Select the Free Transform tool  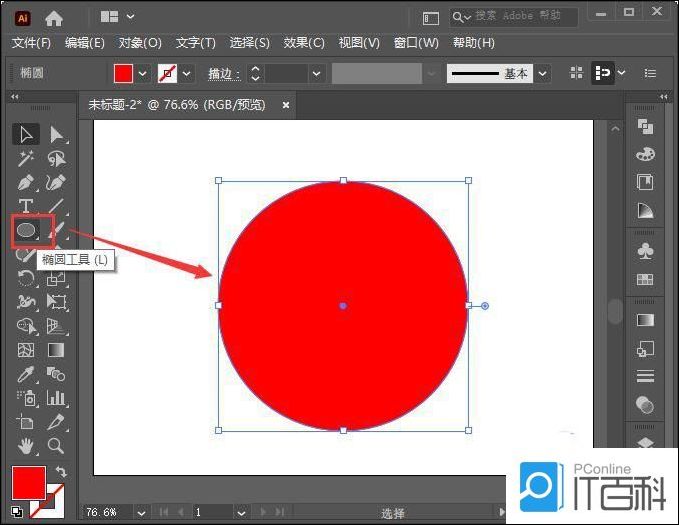[x=56, y=301]
